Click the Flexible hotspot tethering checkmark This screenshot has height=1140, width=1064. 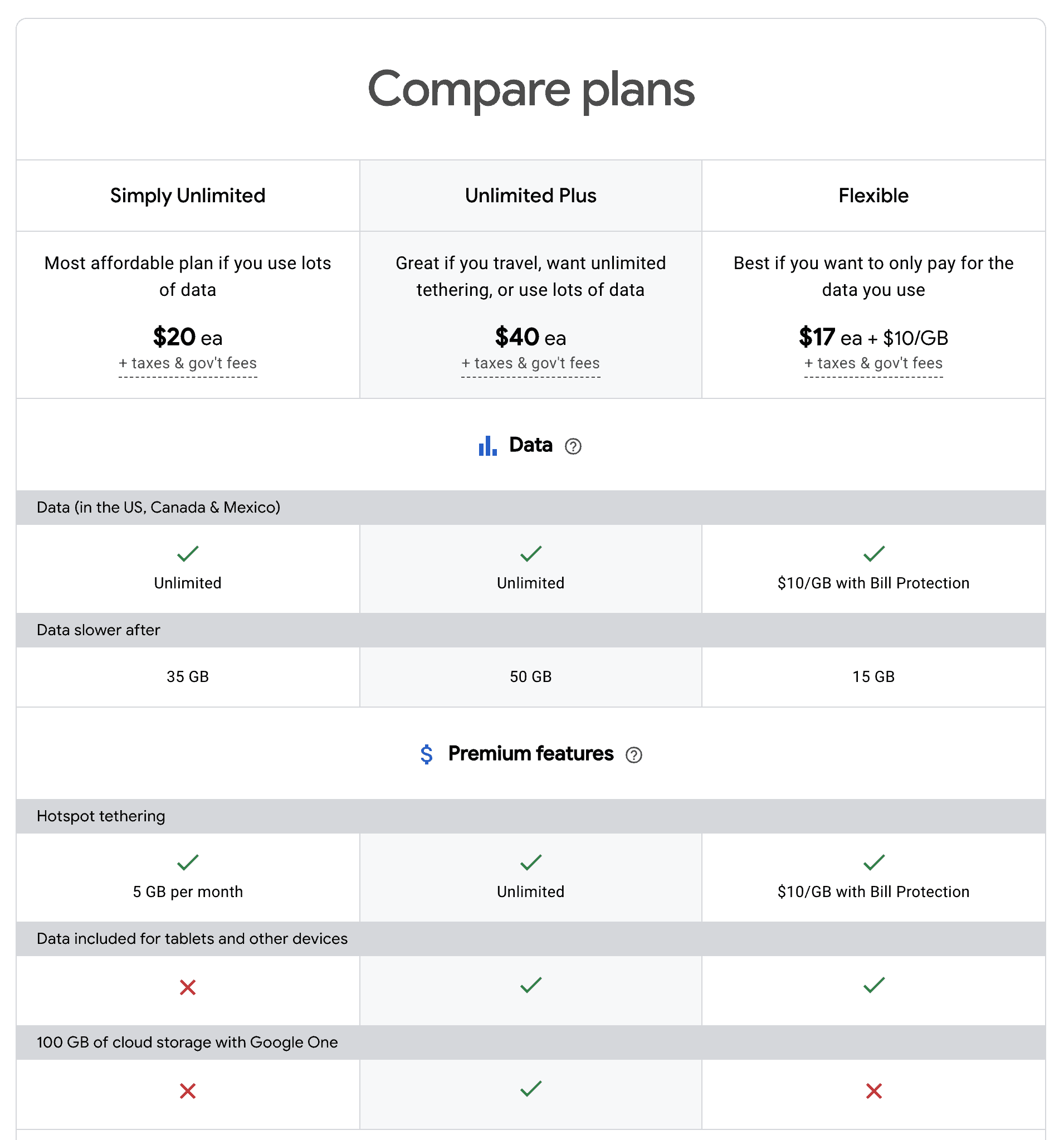[x=873, y=863]
